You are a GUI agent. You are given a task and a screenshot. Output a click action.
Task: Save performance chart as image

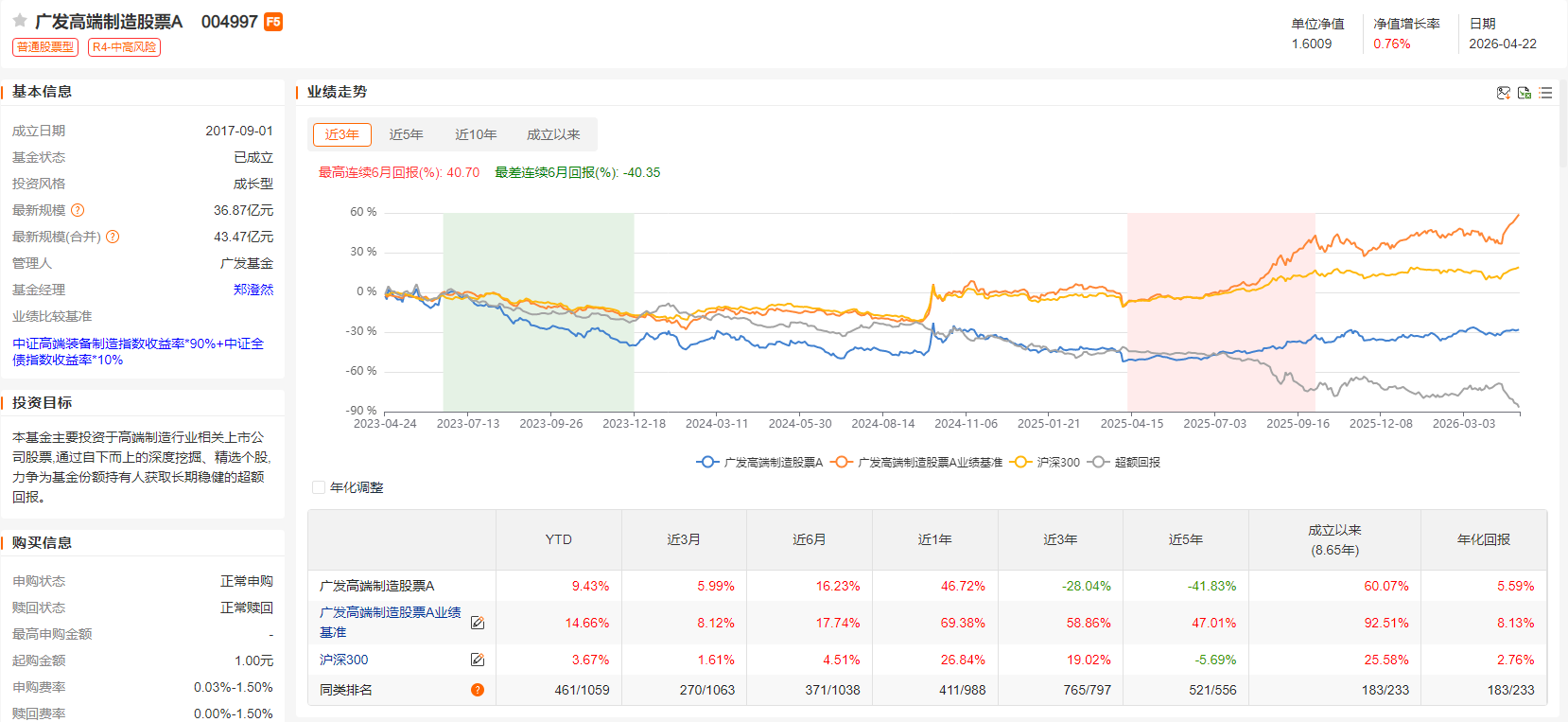[x=1503, y=93]
